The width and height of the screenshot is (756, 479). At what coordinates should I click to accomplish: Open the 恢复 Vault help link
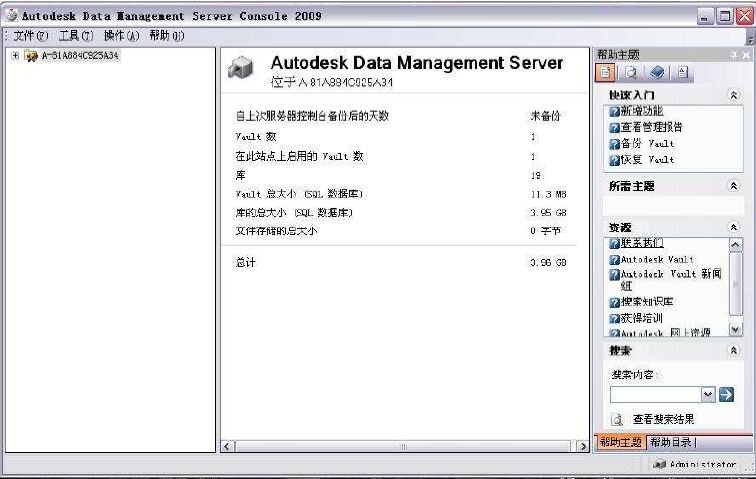(647, 160)
